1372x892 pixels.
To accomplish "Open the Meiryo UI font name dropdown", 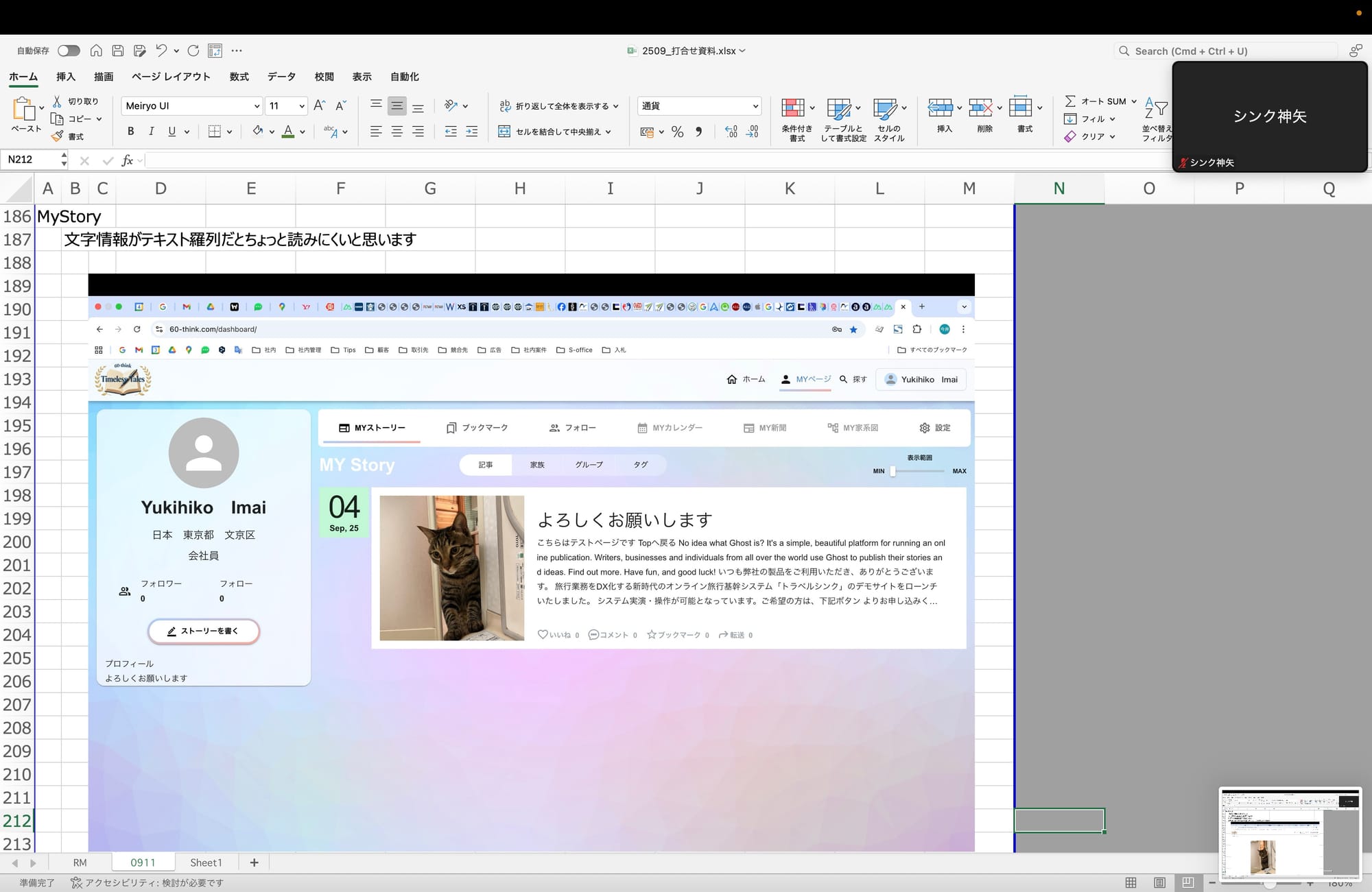I will [x=257, y=106].
